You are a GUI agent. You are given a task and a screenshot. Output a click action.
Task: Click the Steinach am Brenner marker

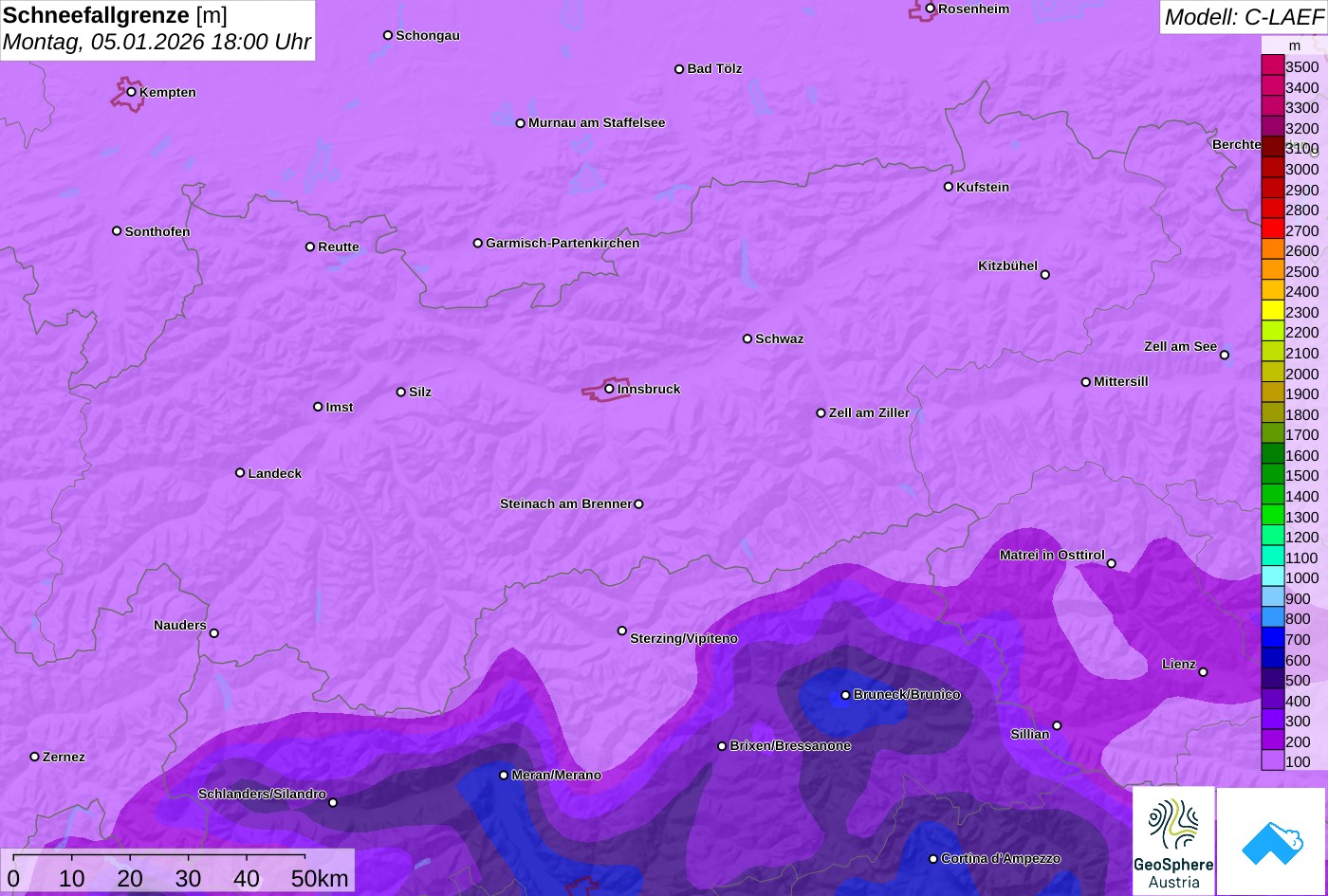638,504
